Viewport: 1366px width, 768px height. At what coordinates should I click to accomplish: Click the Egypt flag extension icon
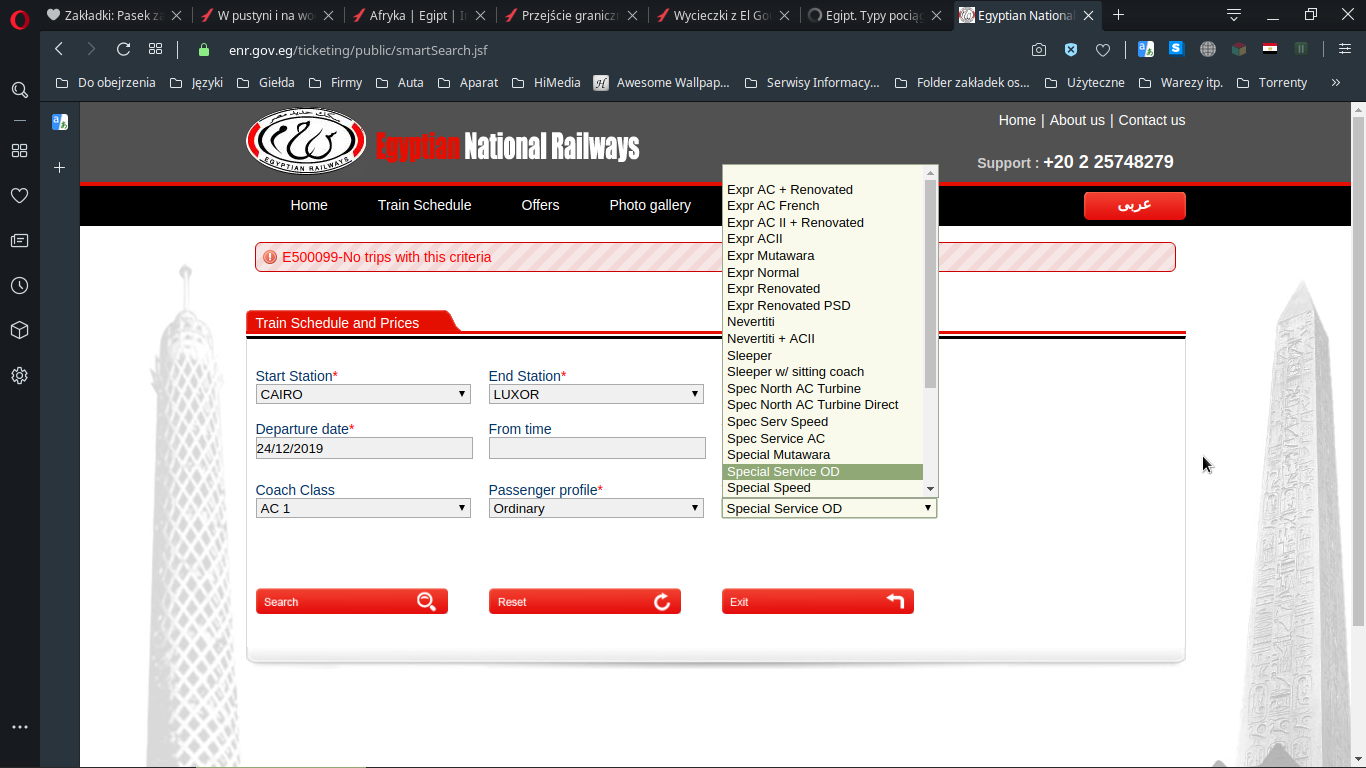pos(1270,48)
